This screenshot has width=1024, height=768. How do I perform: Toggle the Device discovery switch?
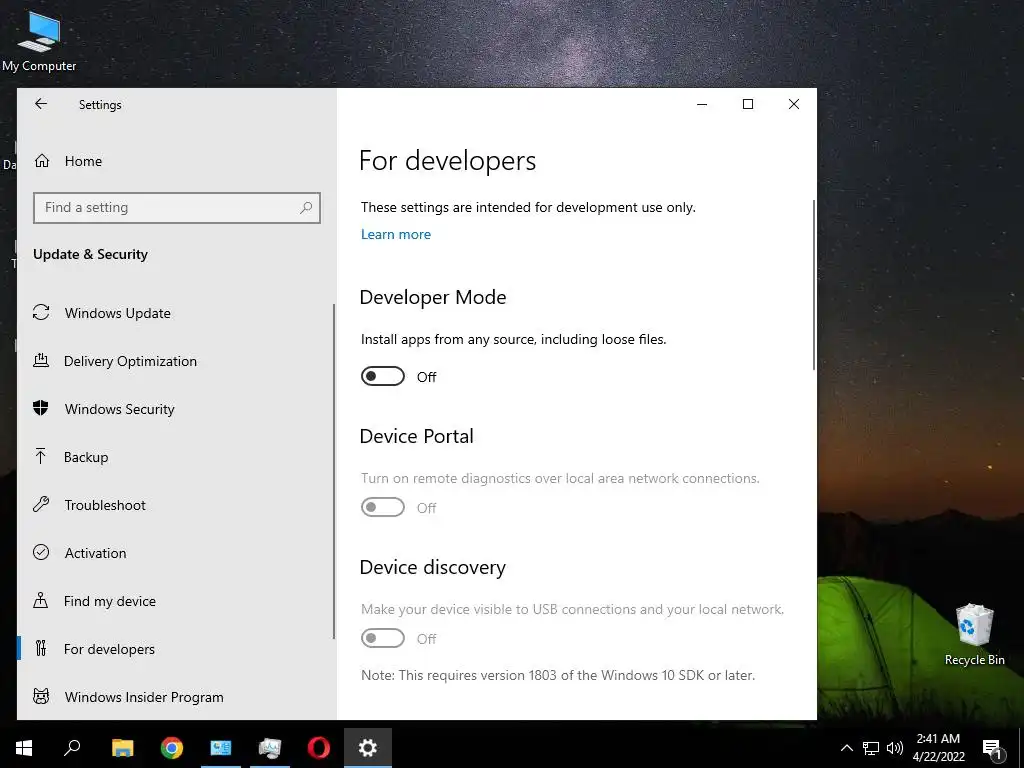coord(383,638)
